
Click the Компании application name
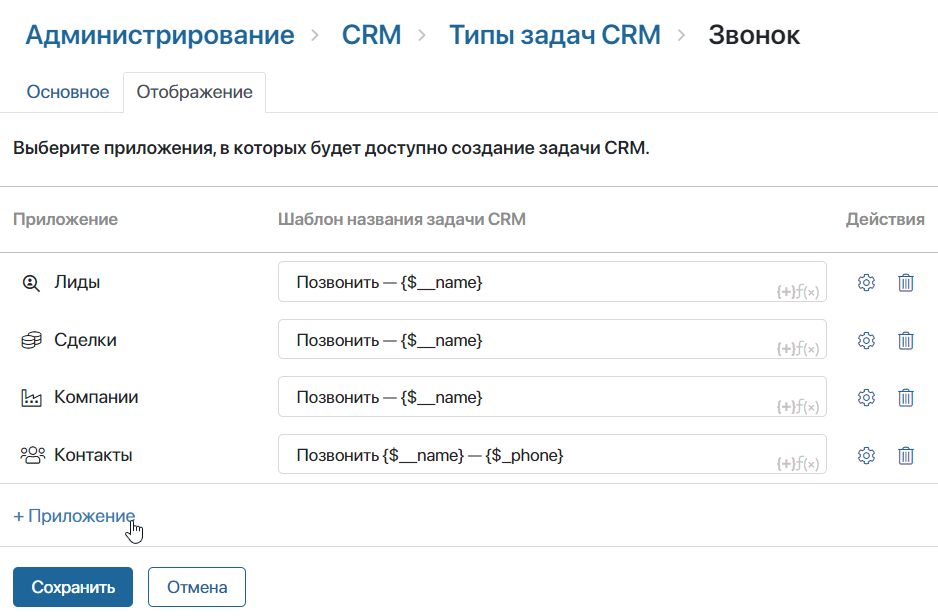[96, 397]
